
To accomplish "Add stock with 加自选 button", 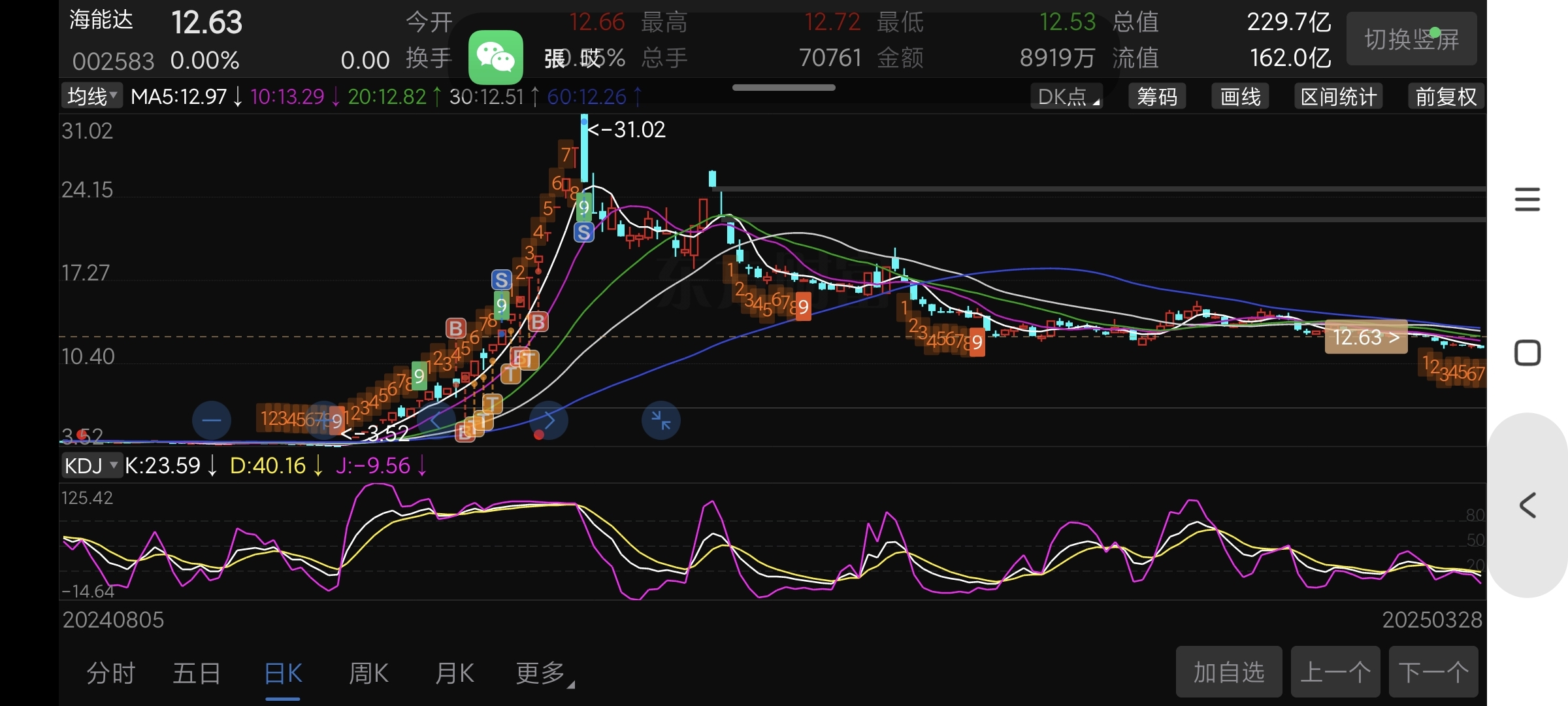I will [x=1229, y=672].
